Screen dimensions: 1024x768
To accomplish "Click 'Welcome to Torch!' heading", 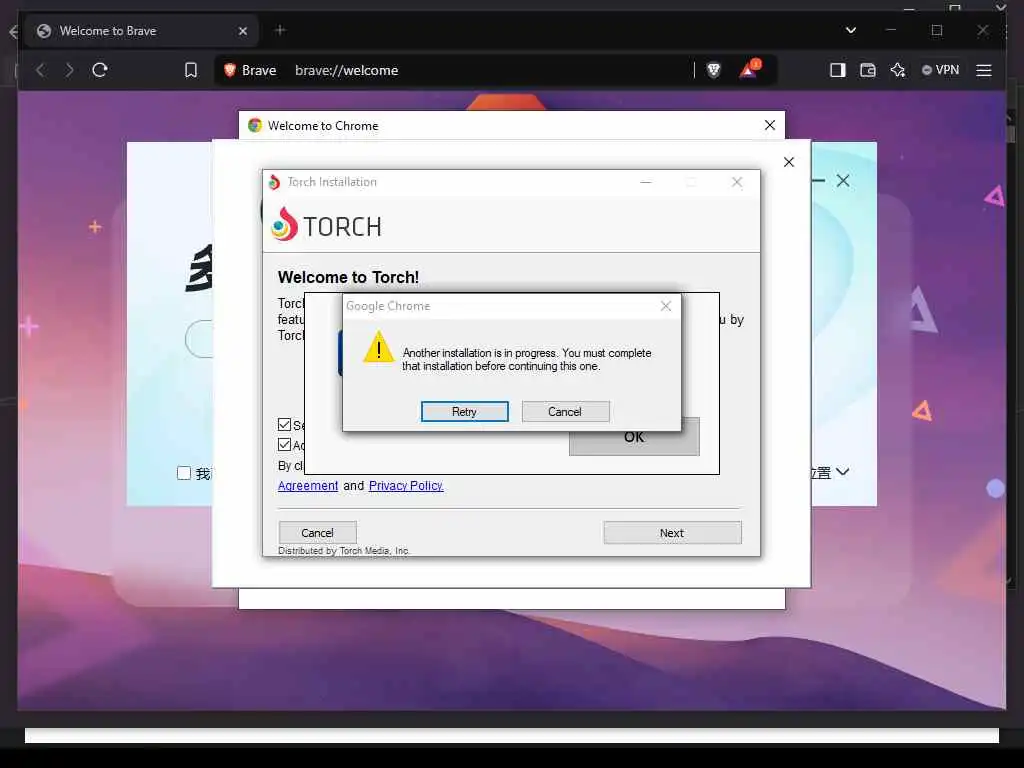I will click(348, 277).
